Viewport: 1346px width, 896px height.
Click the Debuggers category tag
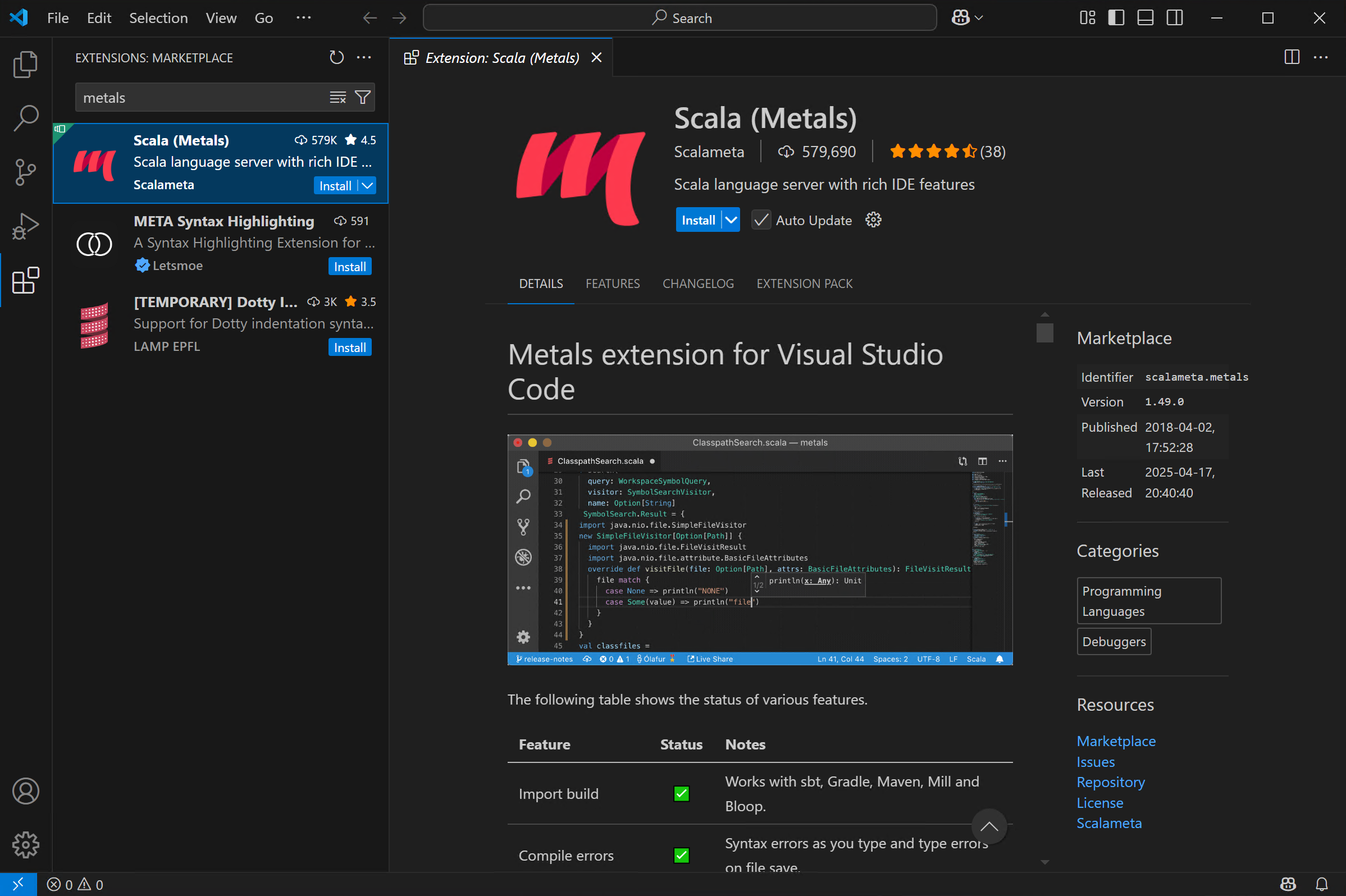point(1114,642)
